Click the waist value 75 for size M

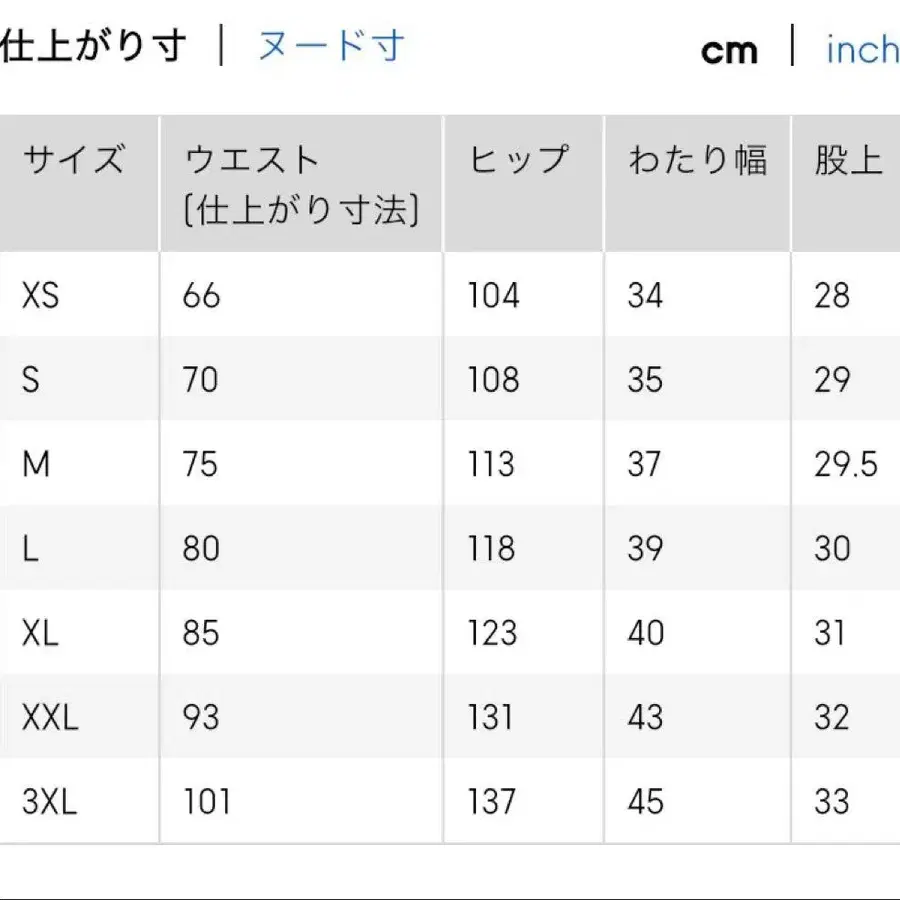[202, 464]
